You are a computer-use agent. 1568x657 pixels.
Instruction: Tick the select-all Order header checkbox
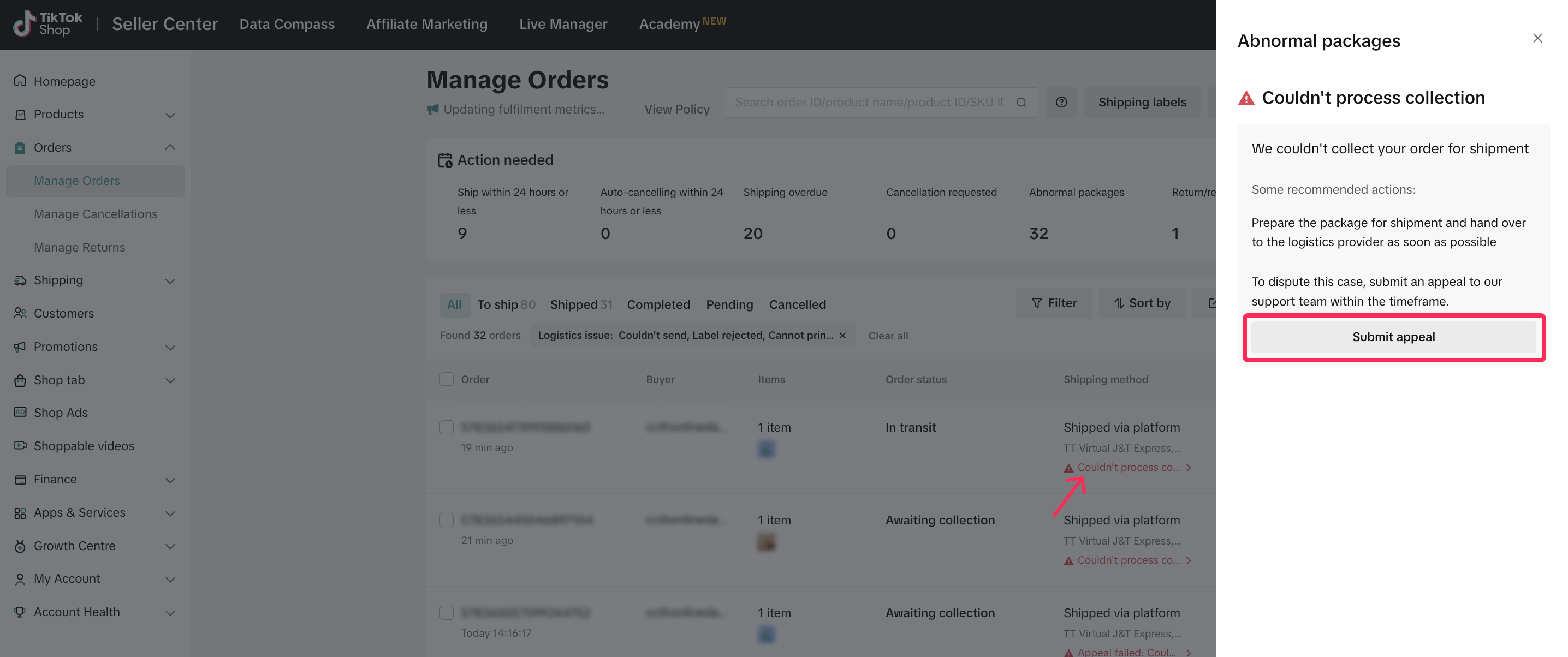point(446,380)
